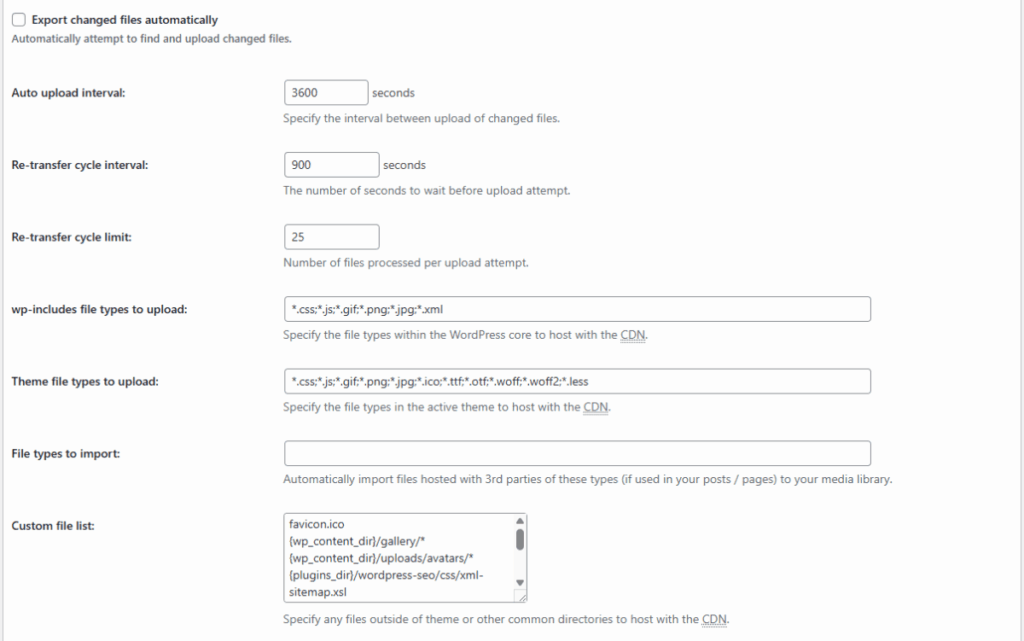
Task: Click the Custom file list scrollbar thumb
Action: click(x=520, y=540)
